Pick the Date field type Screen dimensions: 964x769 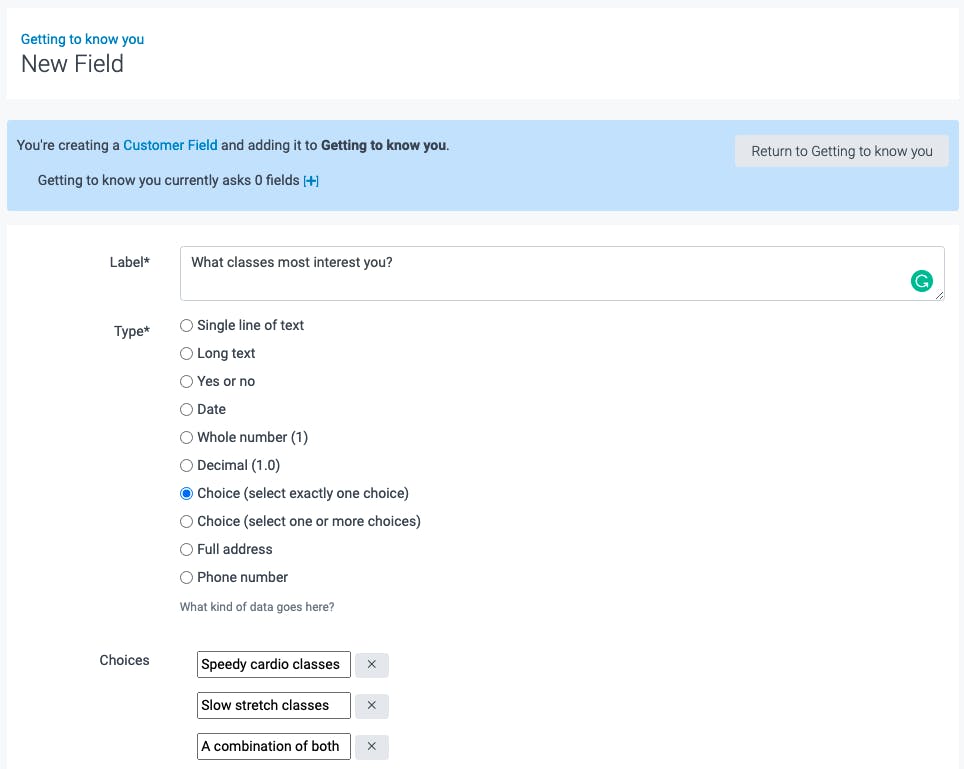click(186, 409)
